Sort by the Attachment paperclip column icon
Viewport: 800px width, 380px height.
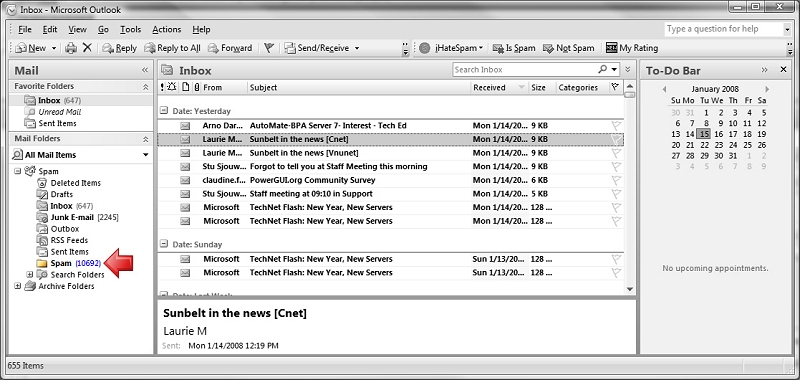197,87
